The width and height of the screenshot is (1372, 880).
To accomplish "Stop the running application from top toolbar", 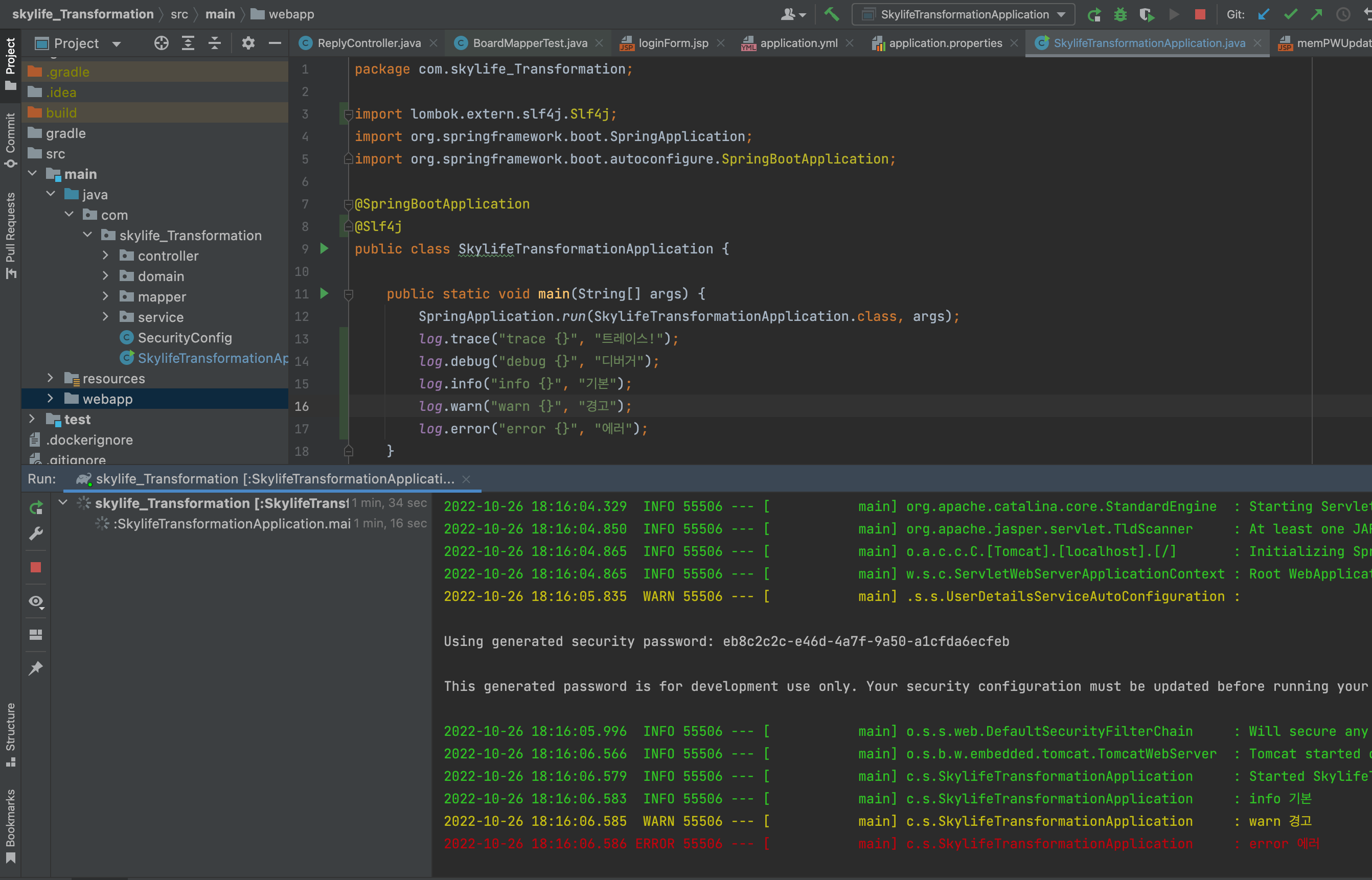I will (x=1199, y=14).
